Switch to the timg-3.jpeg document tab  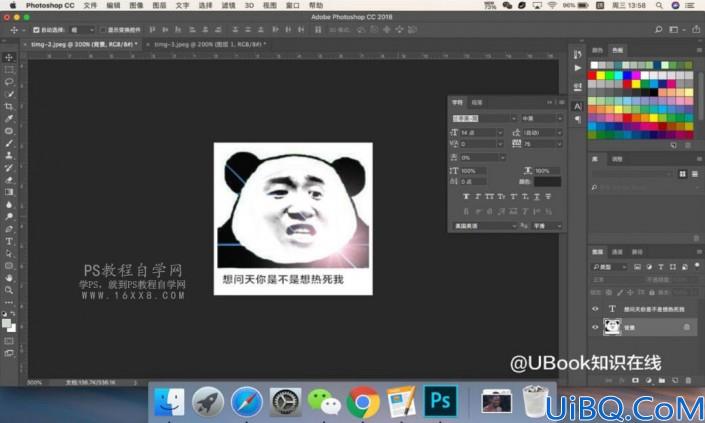point(210,45)
